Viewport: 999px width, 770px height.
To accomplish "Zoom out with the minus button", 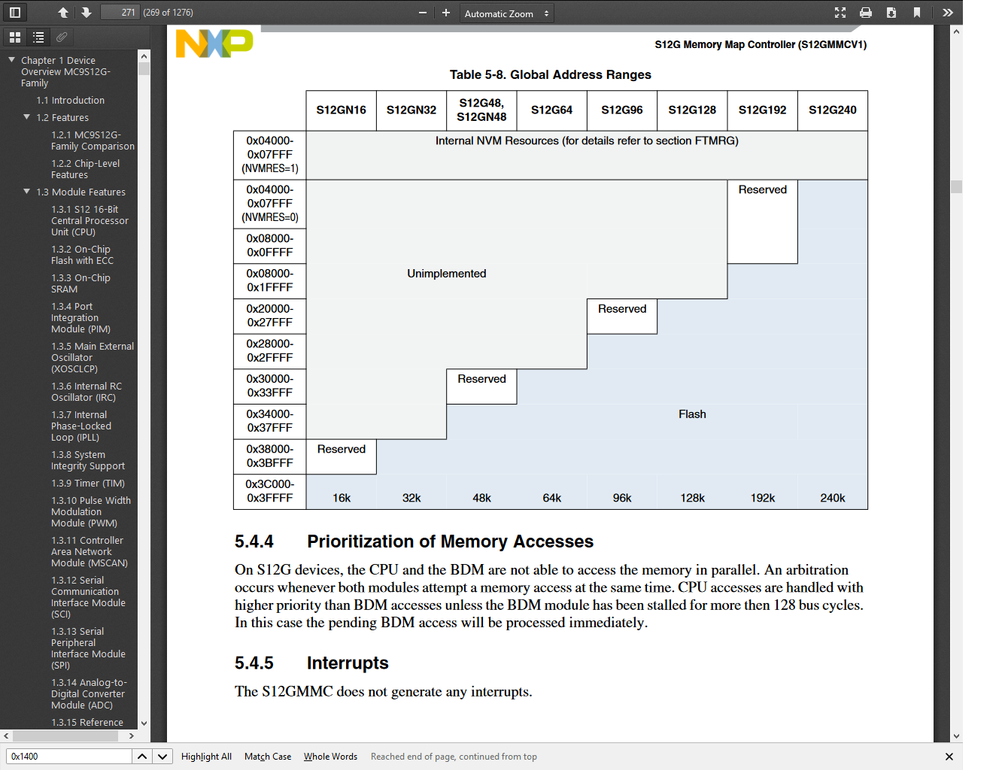I will click(422, 13).
